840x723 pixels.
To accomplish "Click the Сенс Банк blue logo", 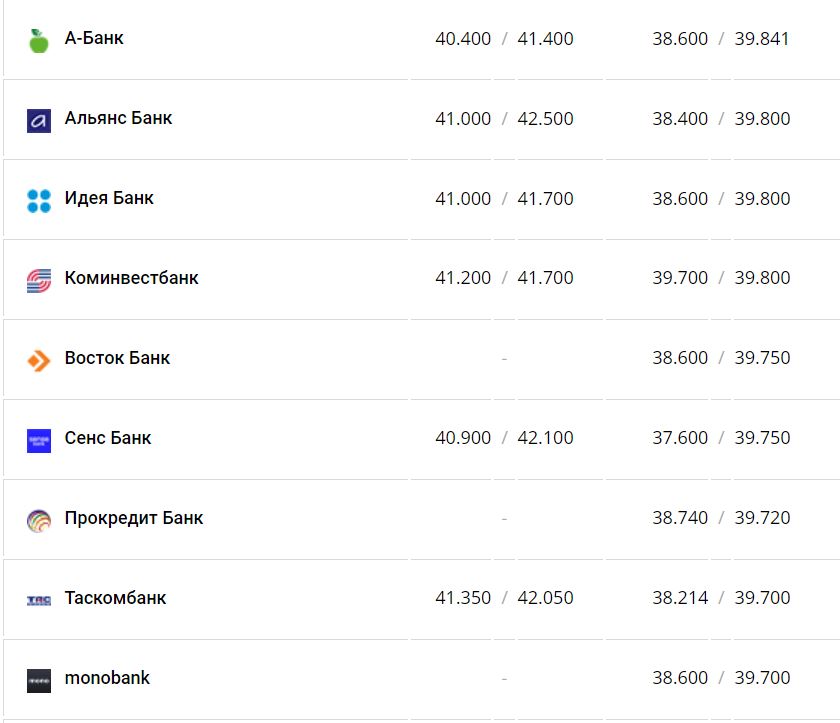I will click(39, 441).
